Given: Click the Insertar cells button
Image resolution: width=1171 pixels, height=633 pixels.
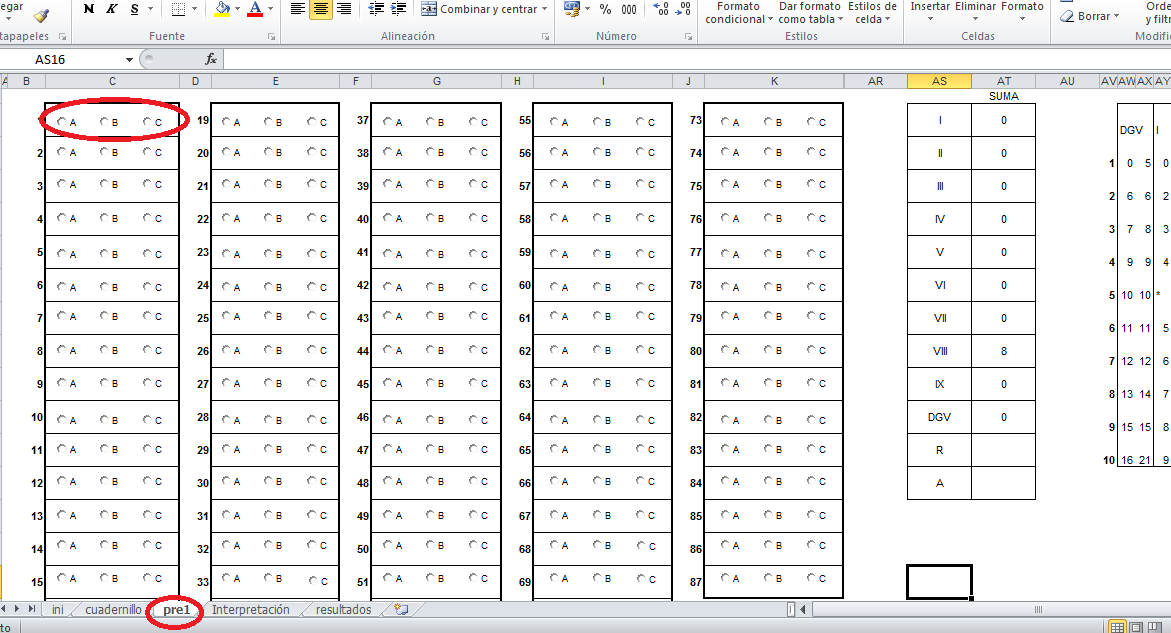Looking at the screenshot, I should [x=930, y=8].
